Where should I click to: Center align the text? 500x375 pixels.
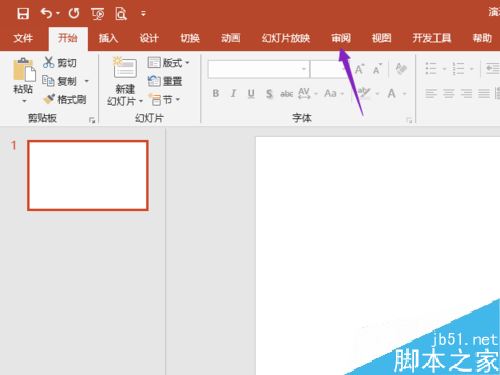(449, 93)
